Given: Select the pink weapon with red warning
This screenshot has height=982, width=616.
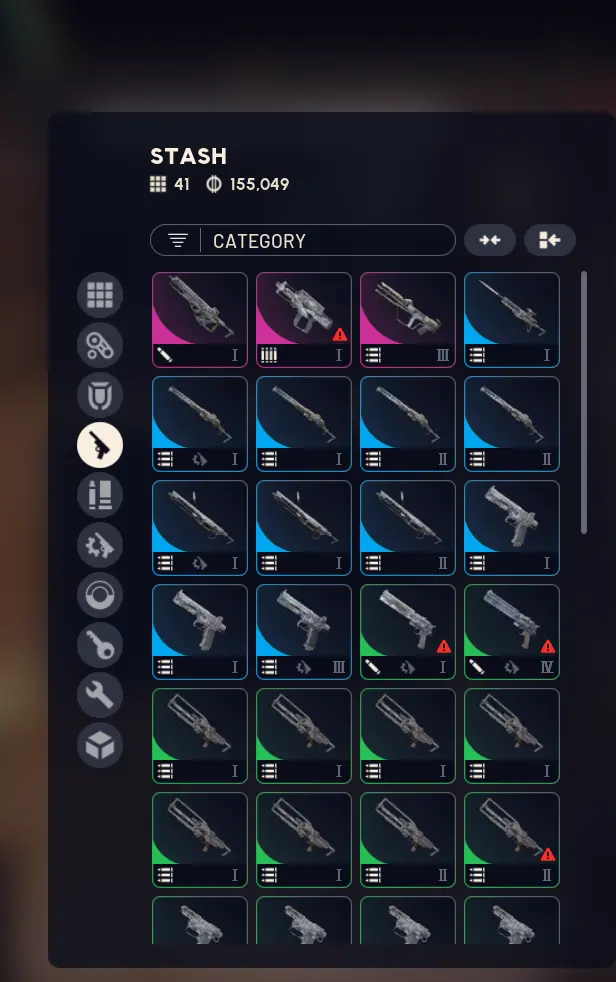Looking at the screenshot, I should click(304, 320).
